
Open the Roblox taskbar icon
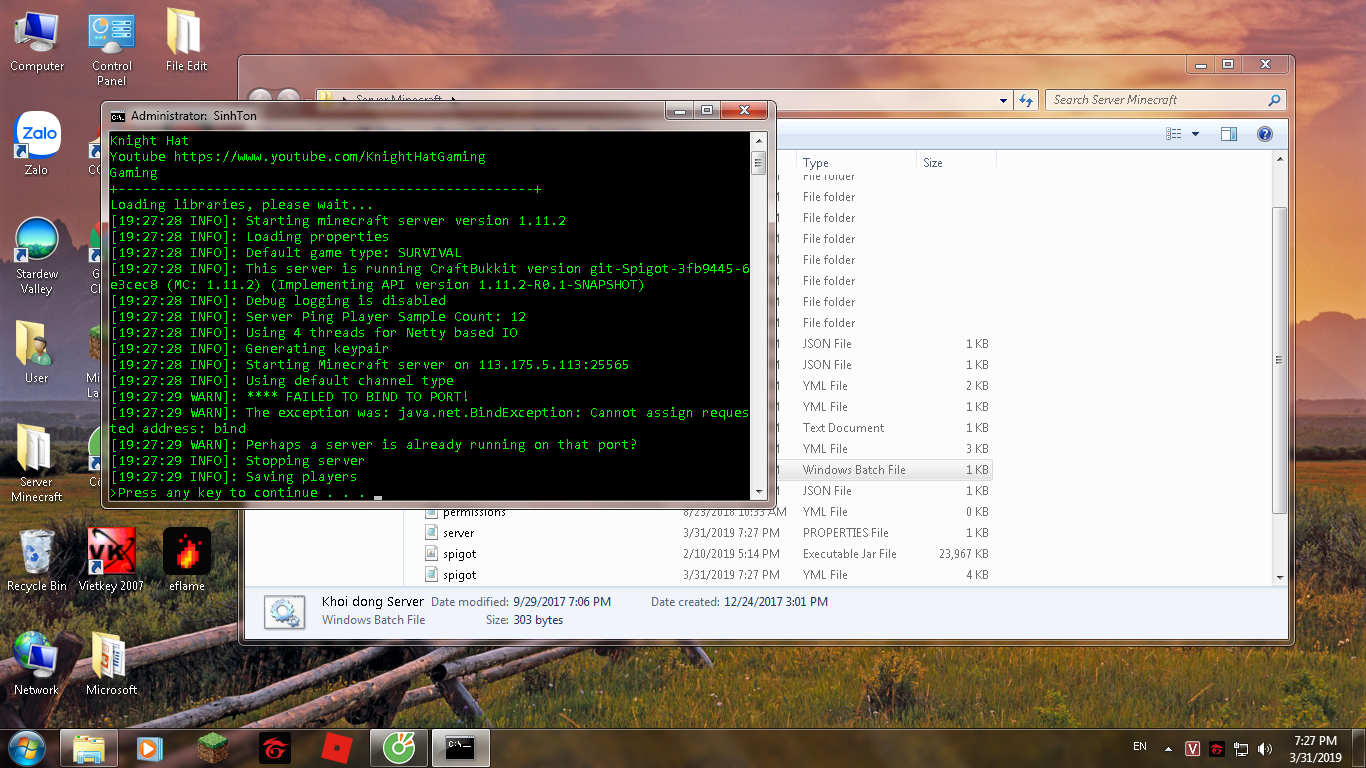(334, 747)
